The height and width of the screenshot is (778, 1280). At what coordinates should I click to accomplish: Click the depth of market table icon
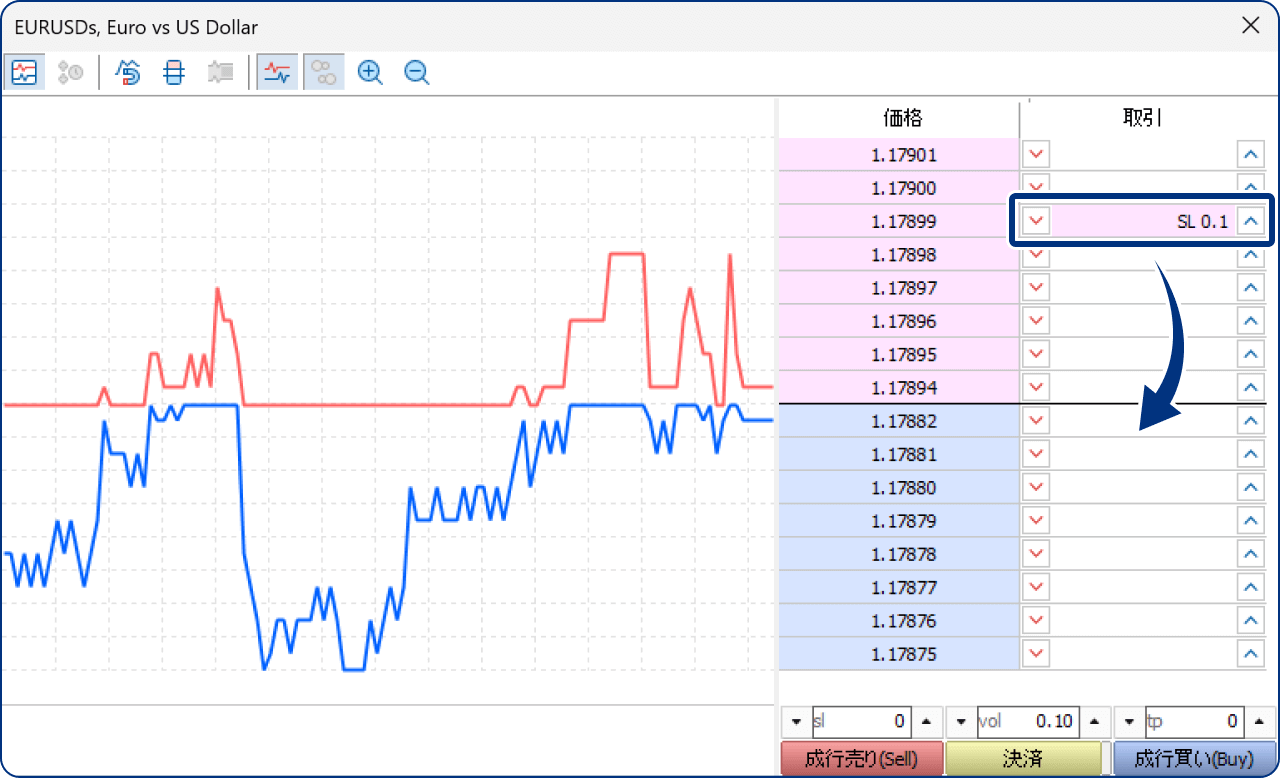click(174, 73)
